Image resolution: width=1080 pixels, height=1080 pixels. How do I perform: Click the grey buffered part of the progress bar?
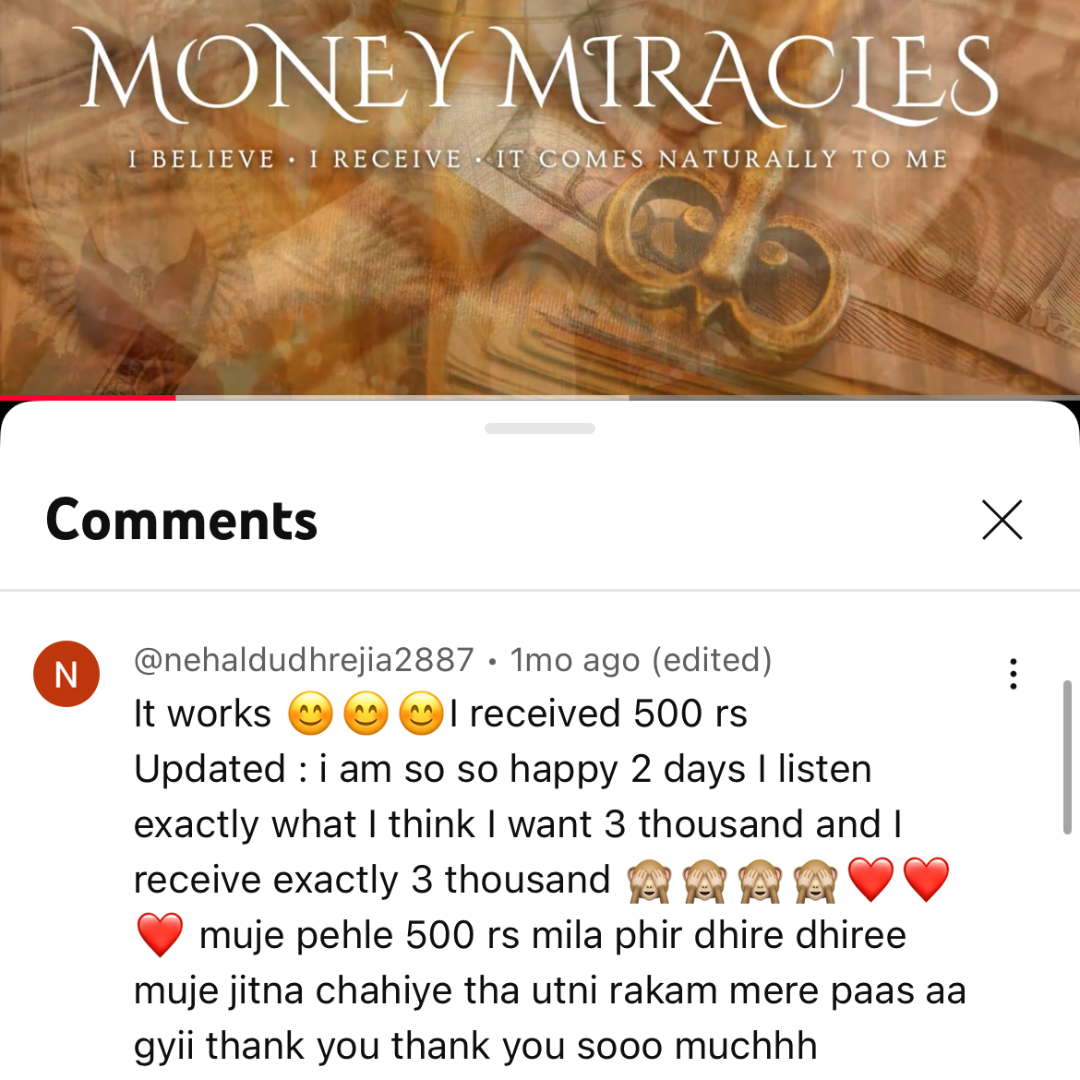pyautogui.click(x=402, y=397)
